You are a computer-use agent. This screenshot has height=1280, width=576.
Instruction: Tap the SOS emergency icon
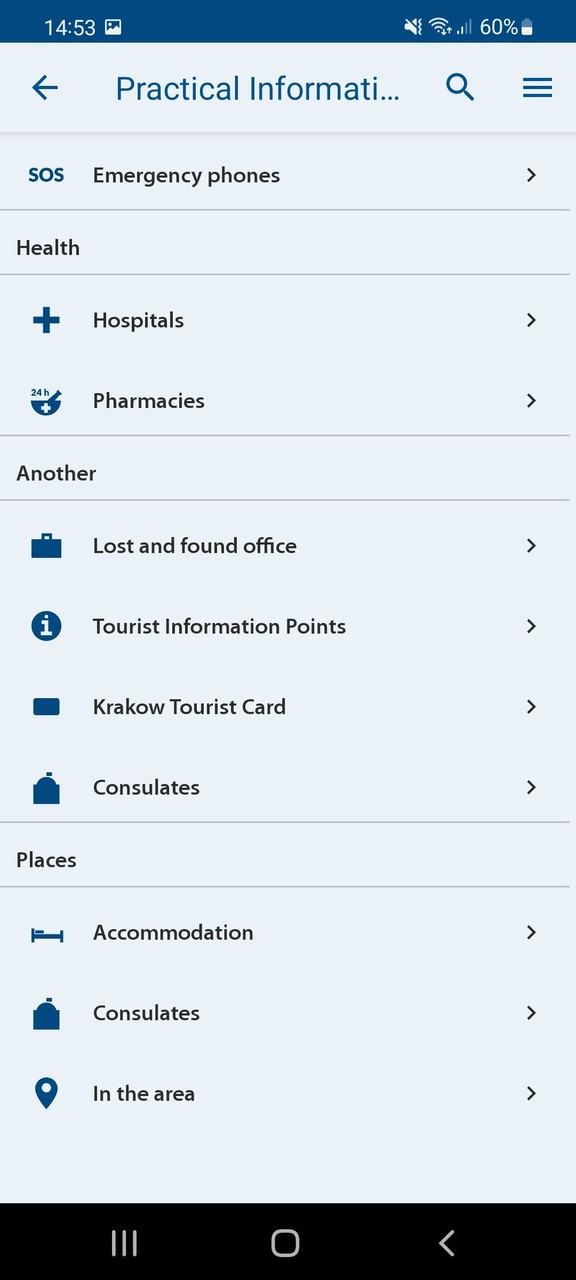46,175
